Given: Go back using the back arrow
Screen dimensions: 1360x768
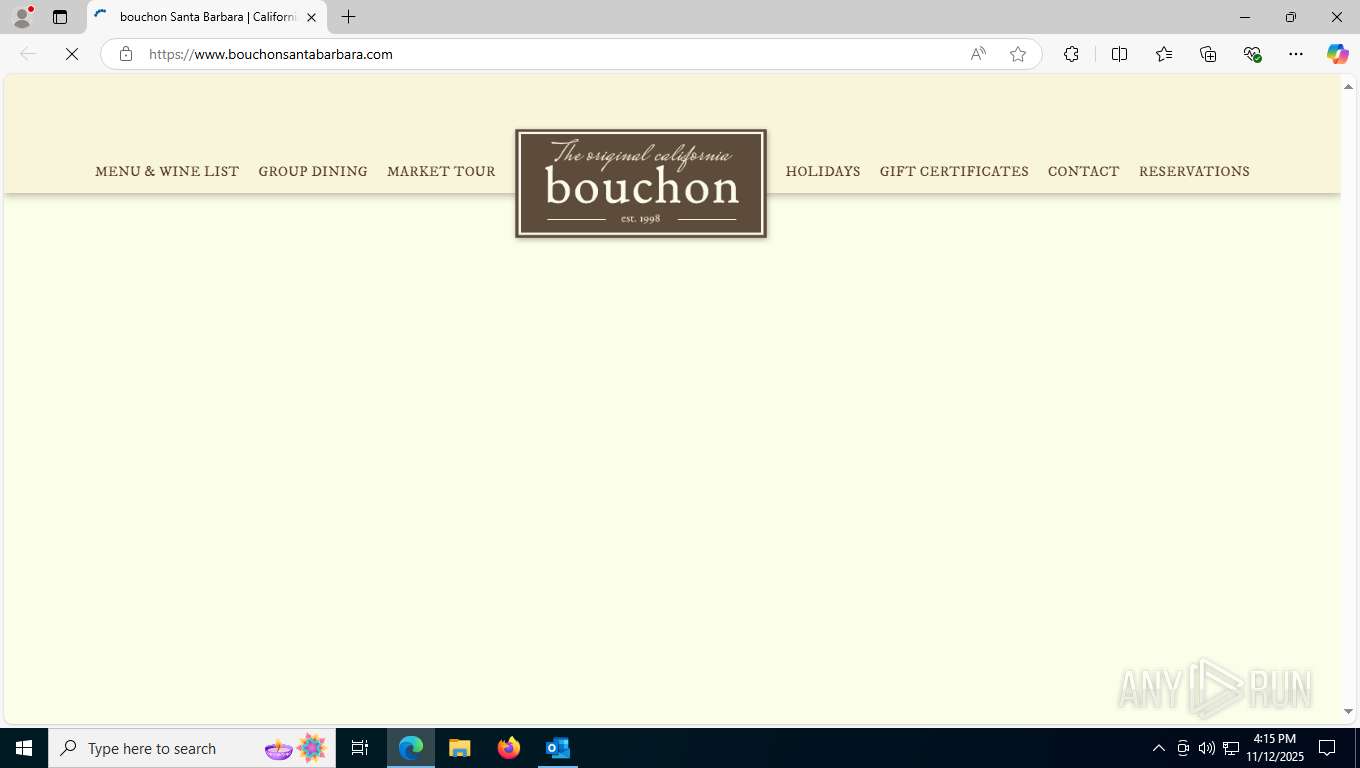Looking at the screenshot, I should point(28,54).
